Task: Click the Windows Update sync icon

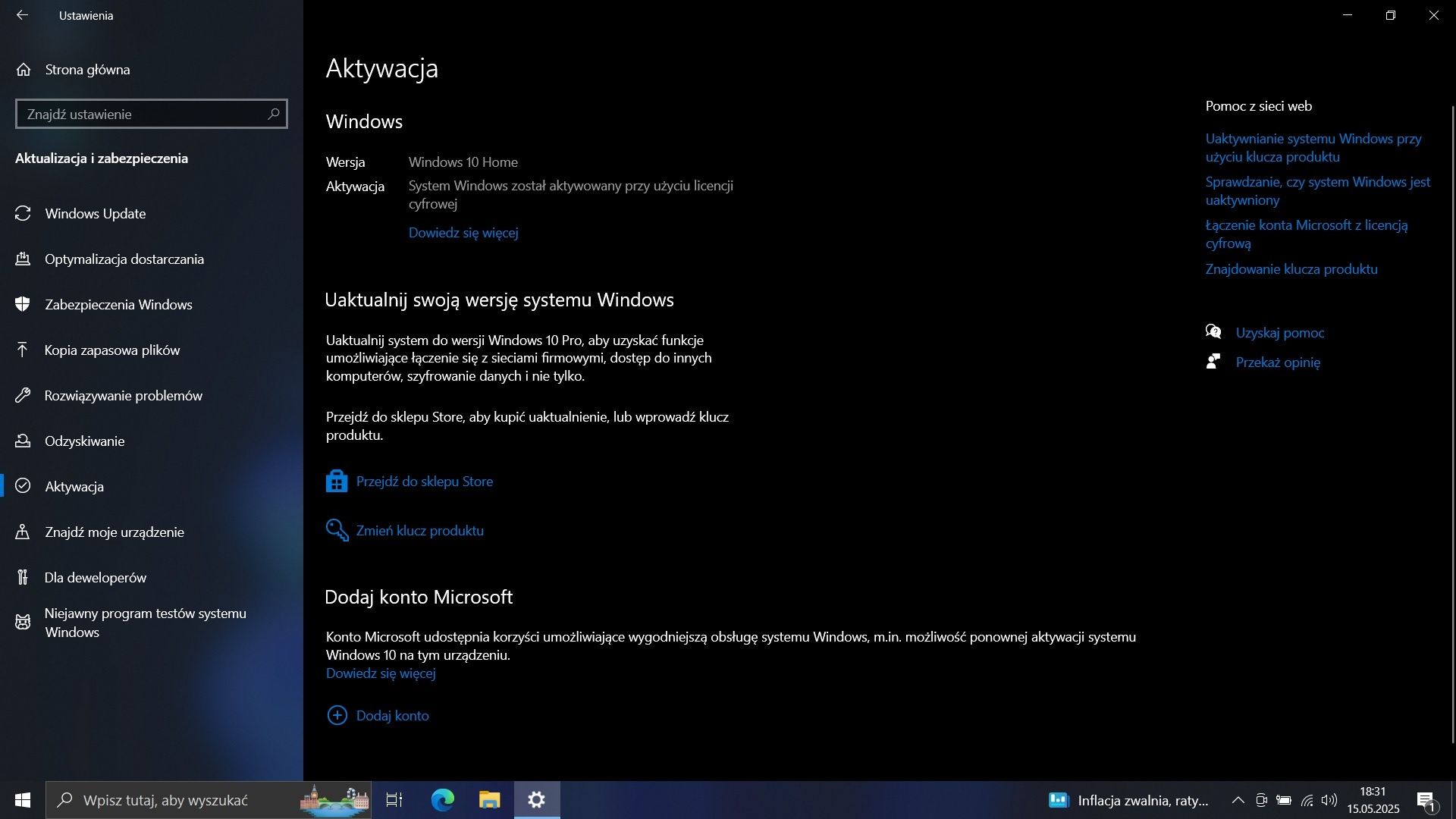Action: tap(23, 214)
